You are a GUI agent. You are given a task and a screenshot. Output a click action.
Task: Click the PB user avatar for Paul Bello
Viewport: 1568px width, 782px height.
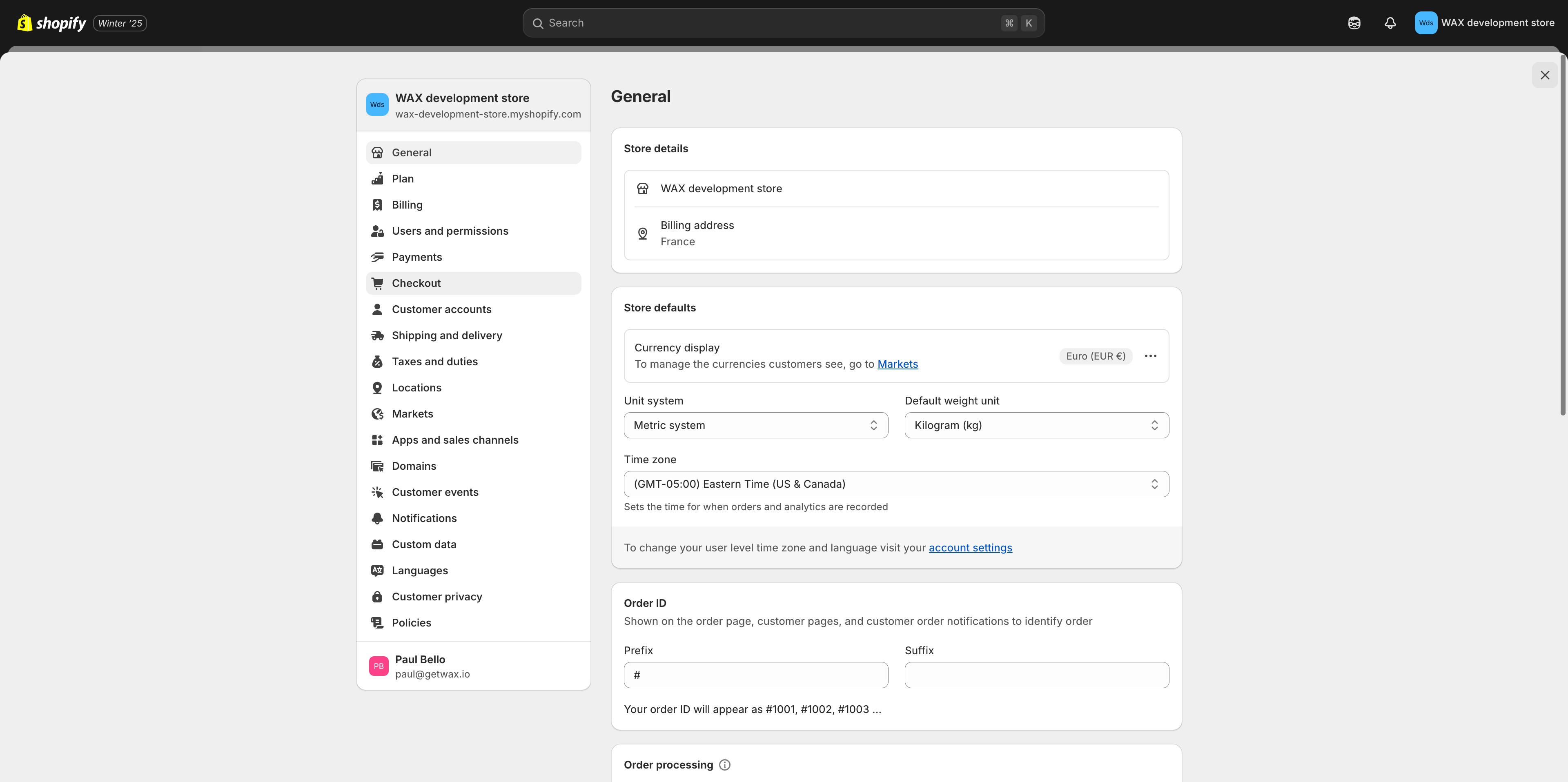pos(379,666)
